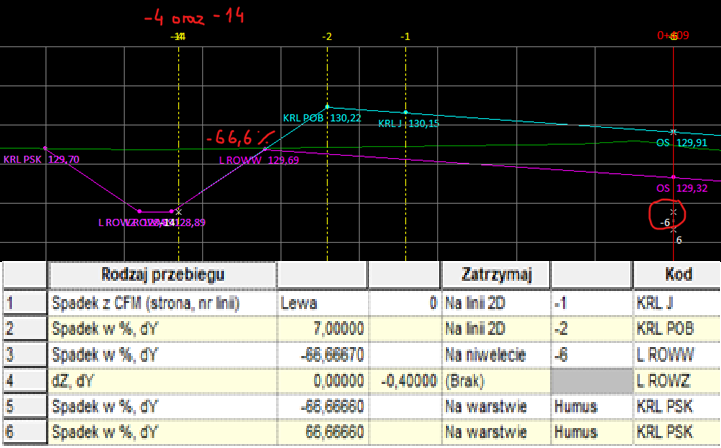This screenshot has height=448, width=721.
Task: Click the "Zatrzymaj" column header
Action: (x=495, y=274)
